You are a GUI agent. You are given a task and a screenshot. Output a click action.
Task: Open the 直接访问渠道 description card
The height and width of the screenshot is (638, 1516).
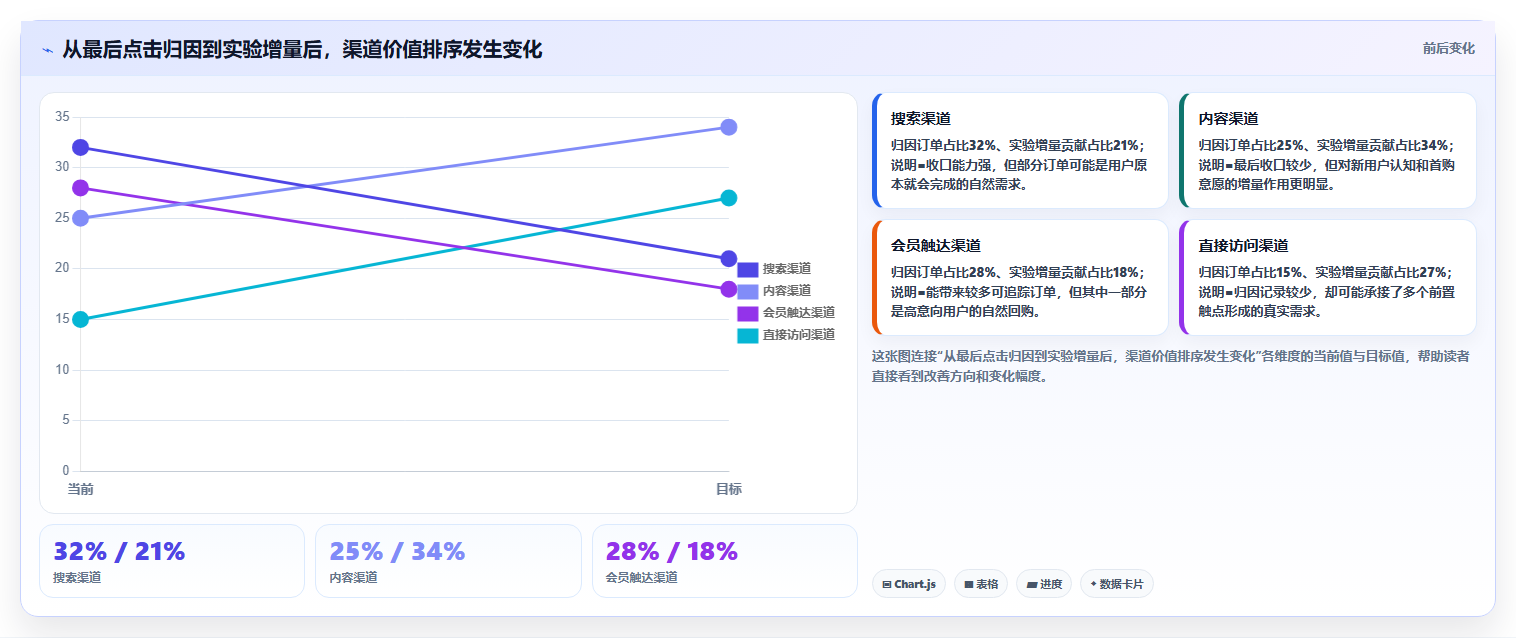point(1328,277)
